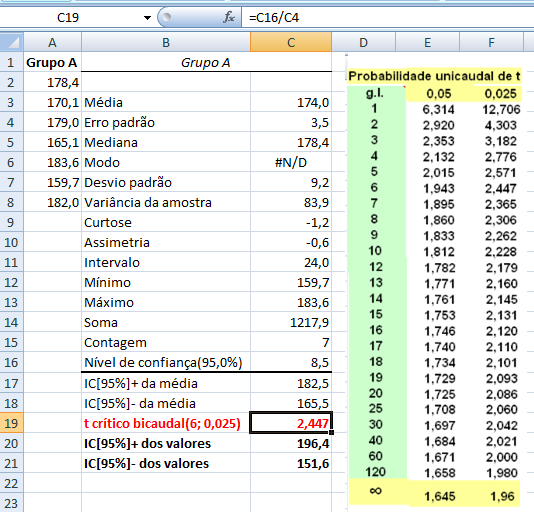Click the formula bar showing =C16/C4
The height and width of the screenshot is (512, 534).
388,17
